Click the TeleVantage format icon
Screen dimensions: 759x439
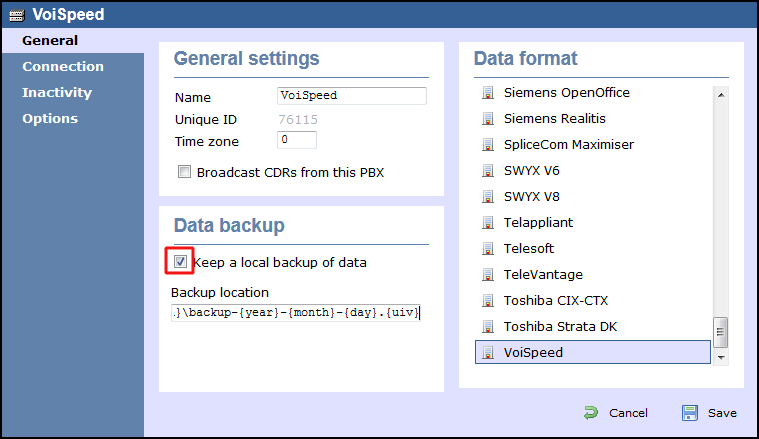[488, 274]
